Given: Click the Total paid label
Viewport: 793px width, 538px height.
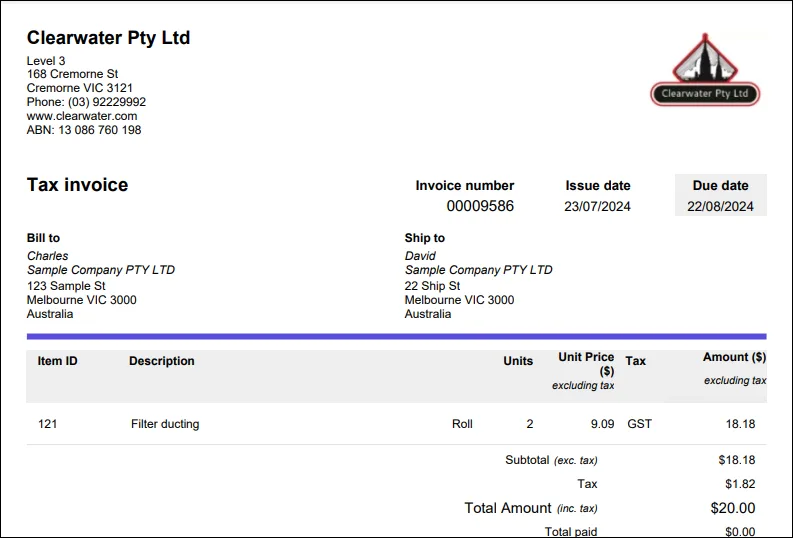Looking at the screenshot, I should pos(571,531).
